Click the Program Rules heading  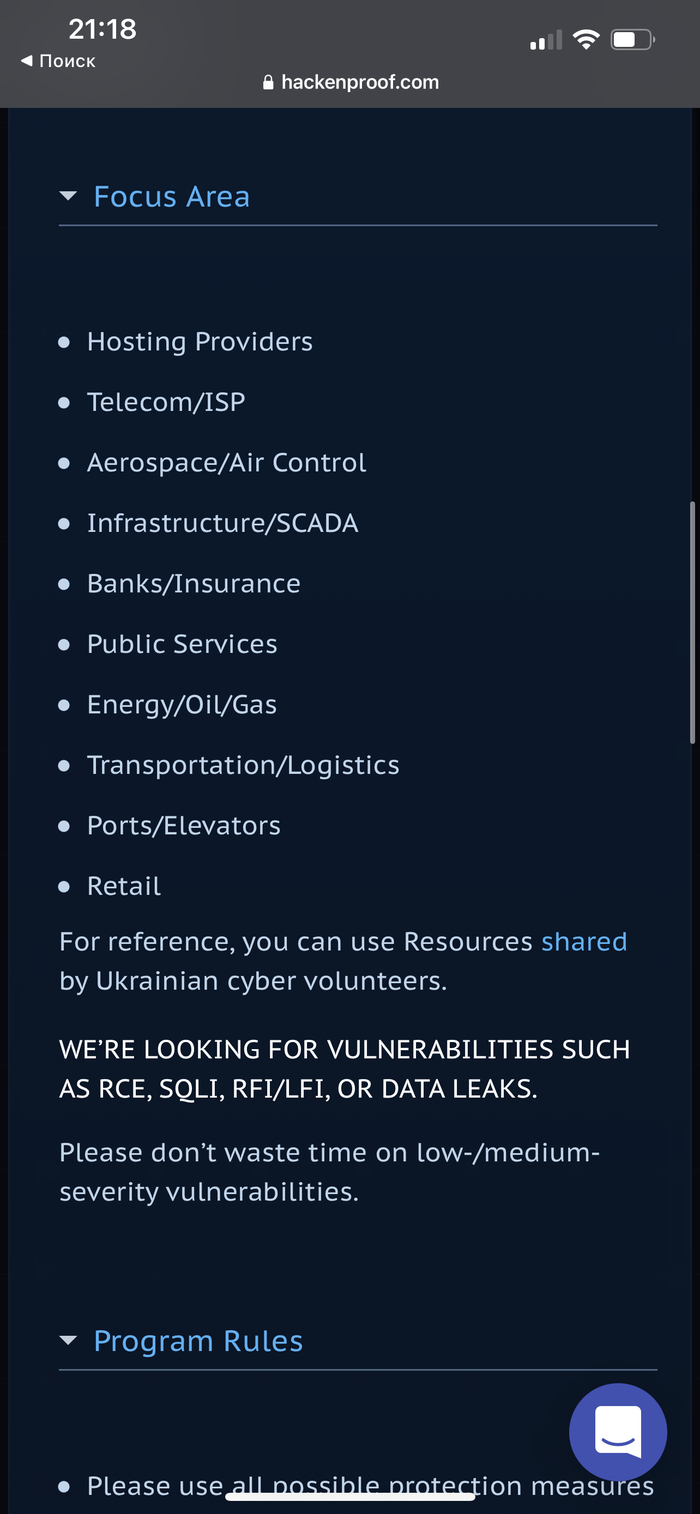(198, 1341)
